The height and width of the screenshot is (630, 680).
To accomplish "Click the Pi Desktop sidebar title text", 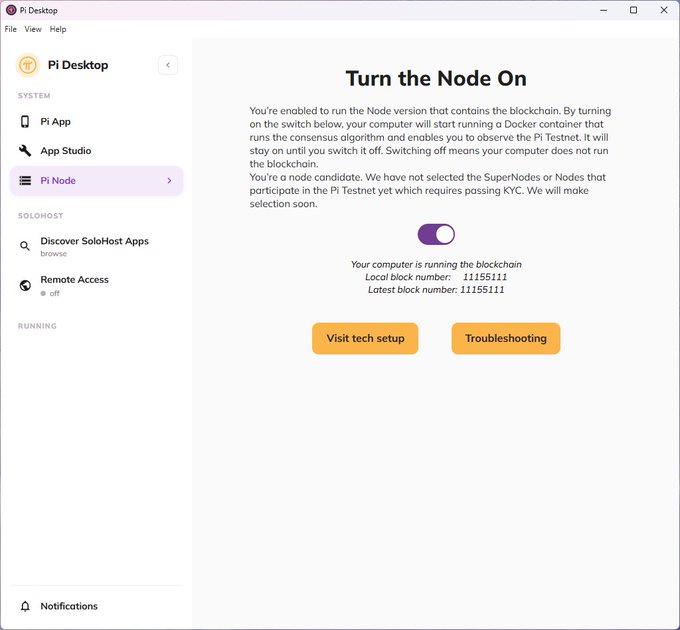I will pos(78,65).
